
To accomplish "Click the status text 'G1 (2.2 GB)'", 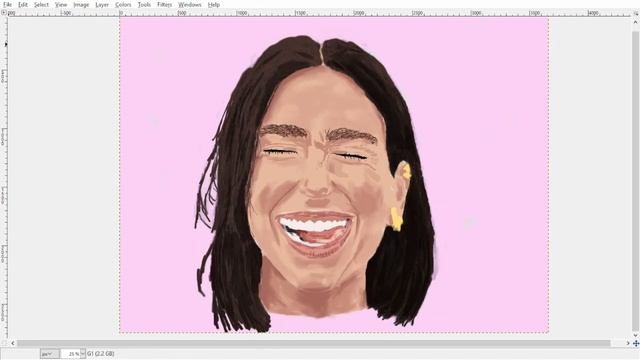I will pos(100,353).
